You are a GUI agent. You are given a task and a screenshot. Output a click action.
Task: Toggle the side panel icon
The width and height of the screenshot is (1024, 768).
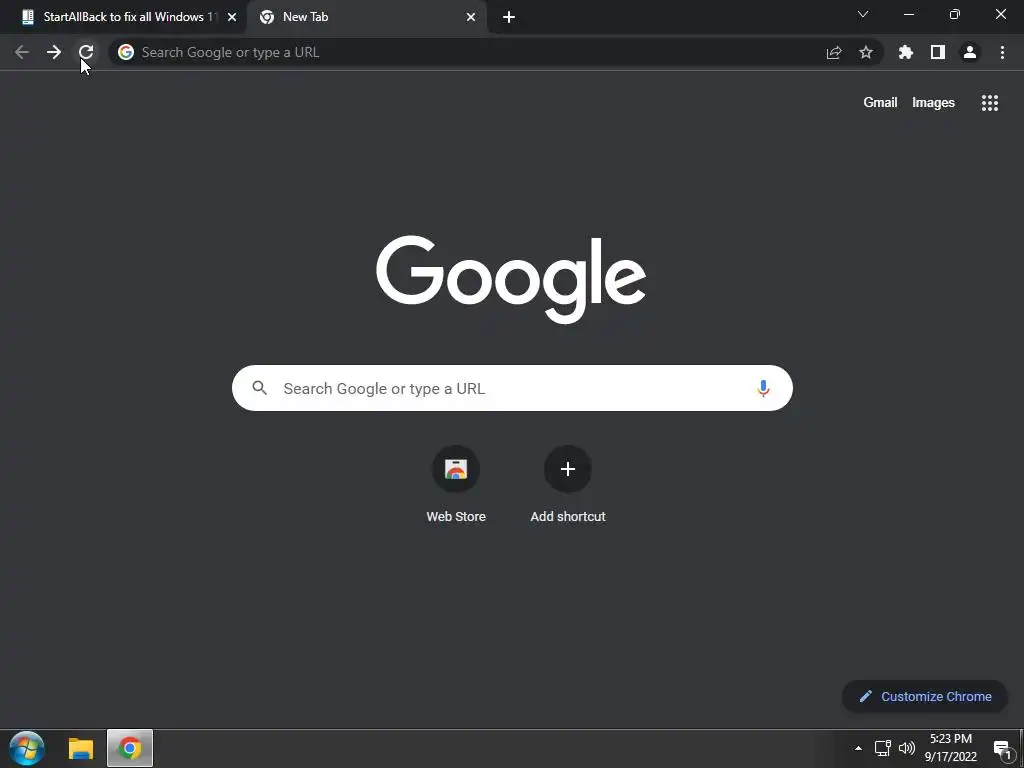click(x=938, y=52)
